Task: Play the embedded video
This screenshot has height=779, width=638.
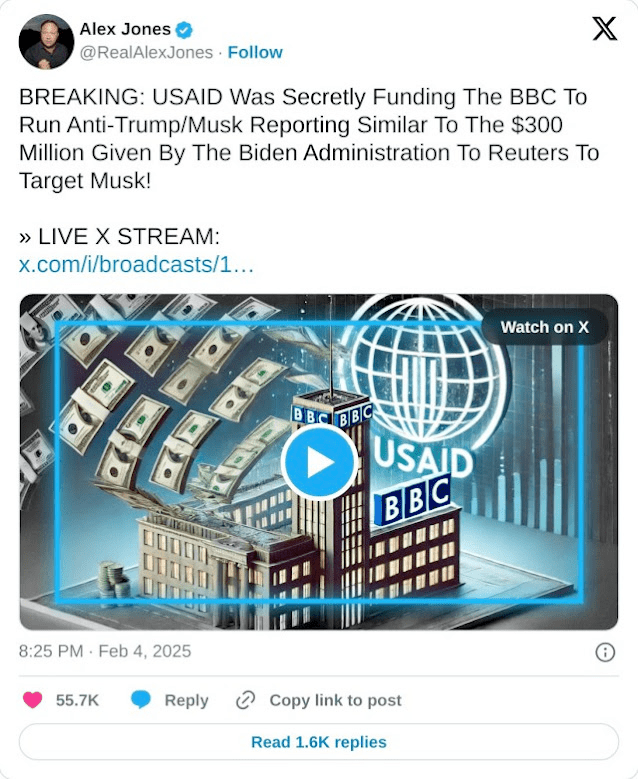Action: (x=319, y=462)
